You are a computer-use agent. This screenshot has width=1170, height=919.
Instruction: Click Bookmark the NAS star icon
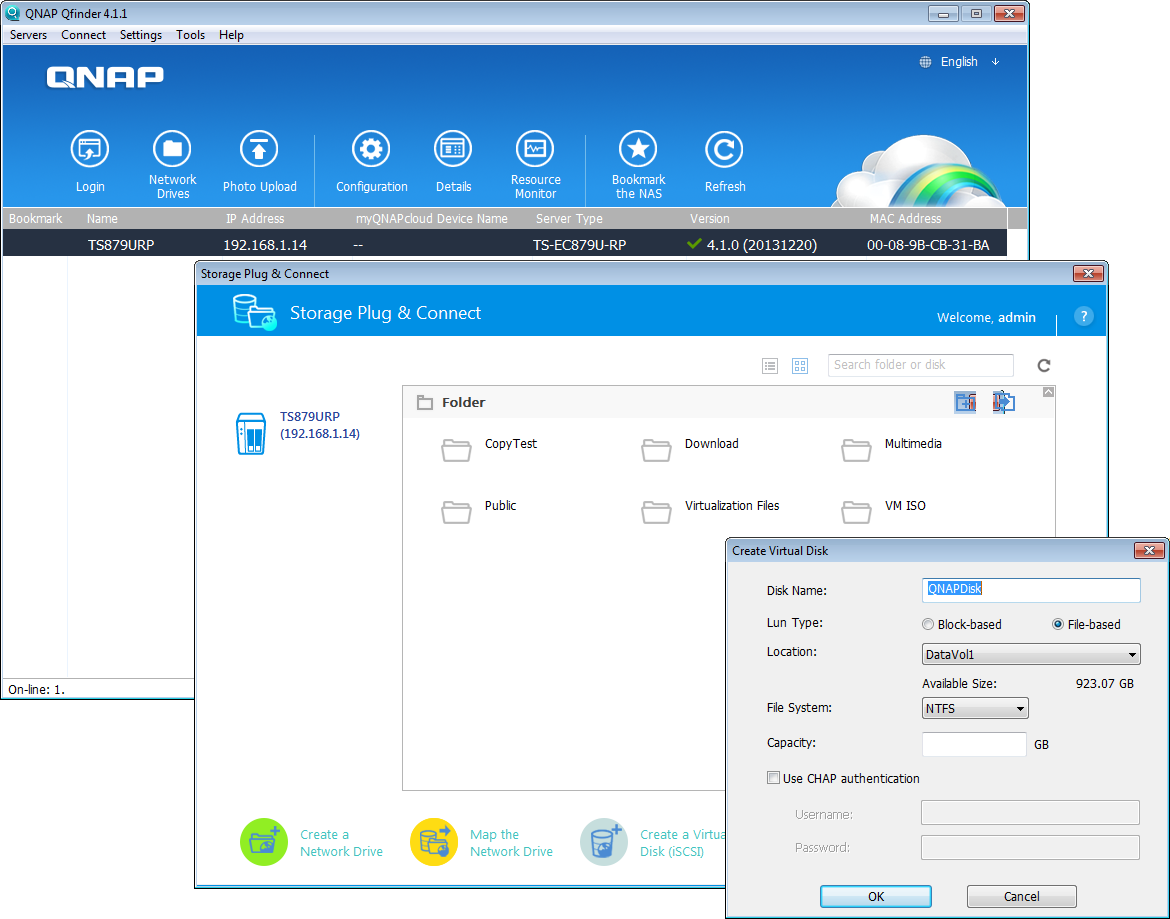coord(638,149)
